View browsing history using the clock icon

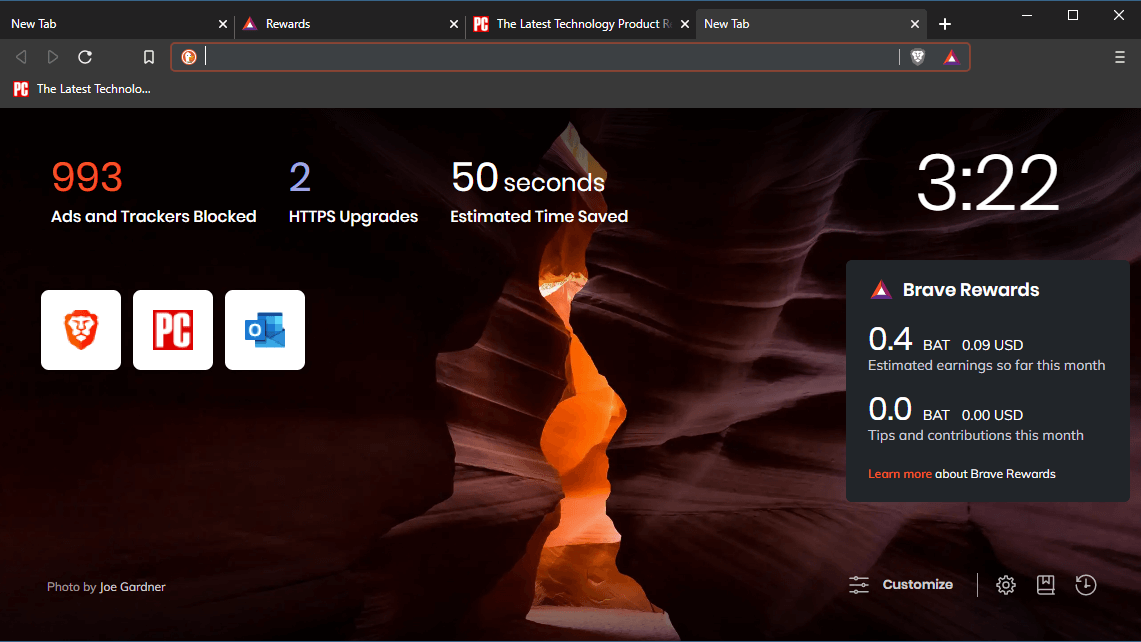coord(1085,584)
